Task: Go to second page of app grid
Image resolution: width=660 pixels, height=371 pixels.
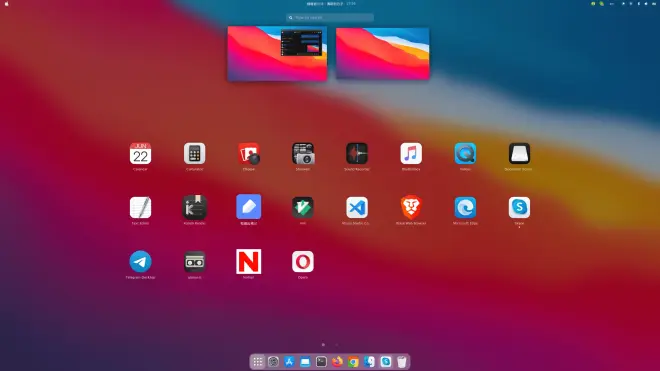Action: (x=336, y=345)
